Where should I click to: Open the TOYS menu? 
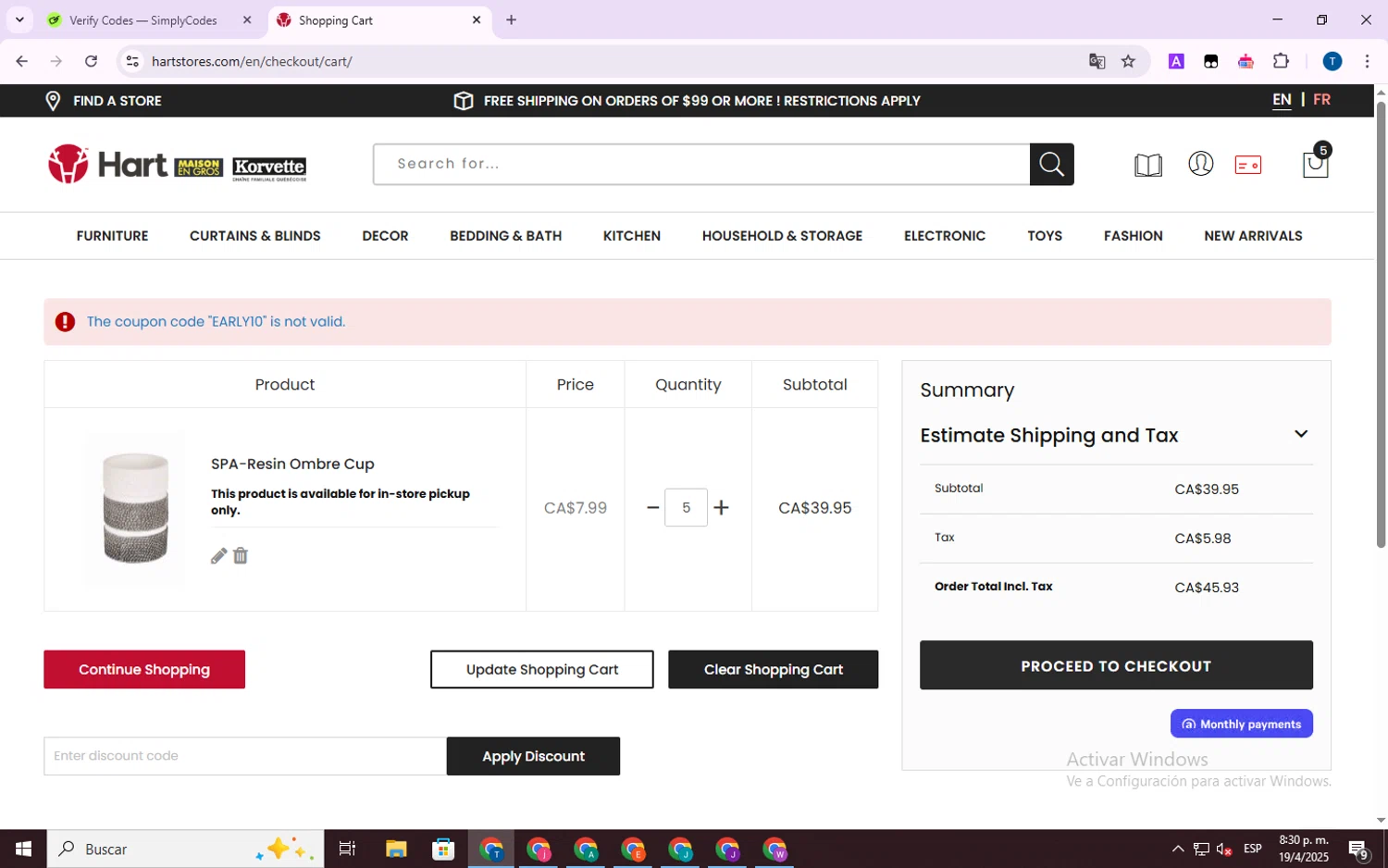(1045, 236)
